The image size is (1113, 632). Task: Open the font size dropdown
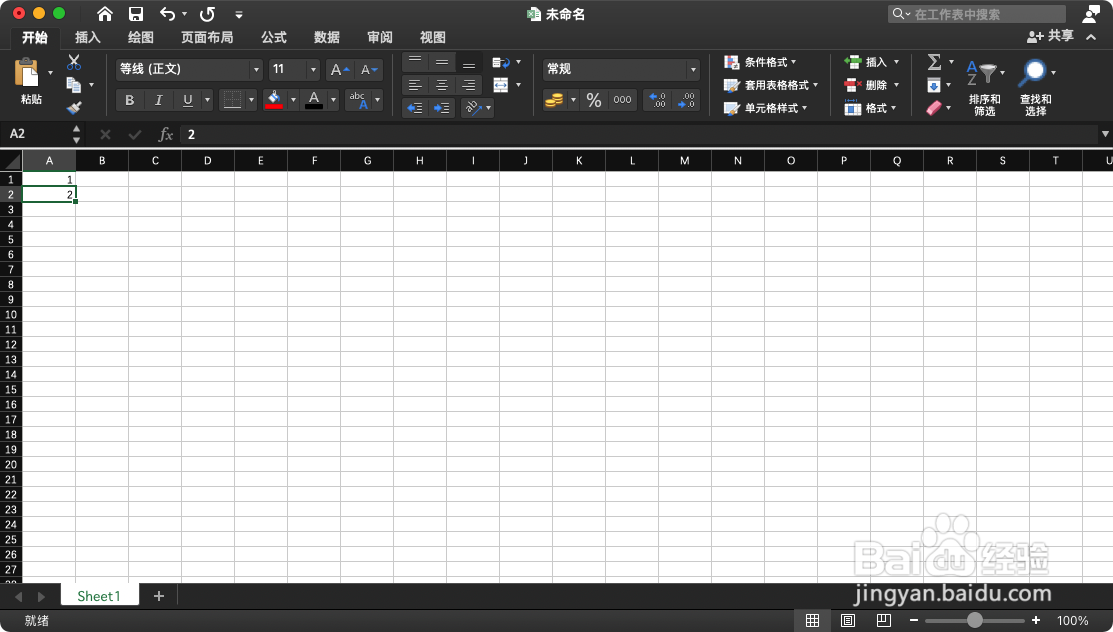tap(313, 70)
